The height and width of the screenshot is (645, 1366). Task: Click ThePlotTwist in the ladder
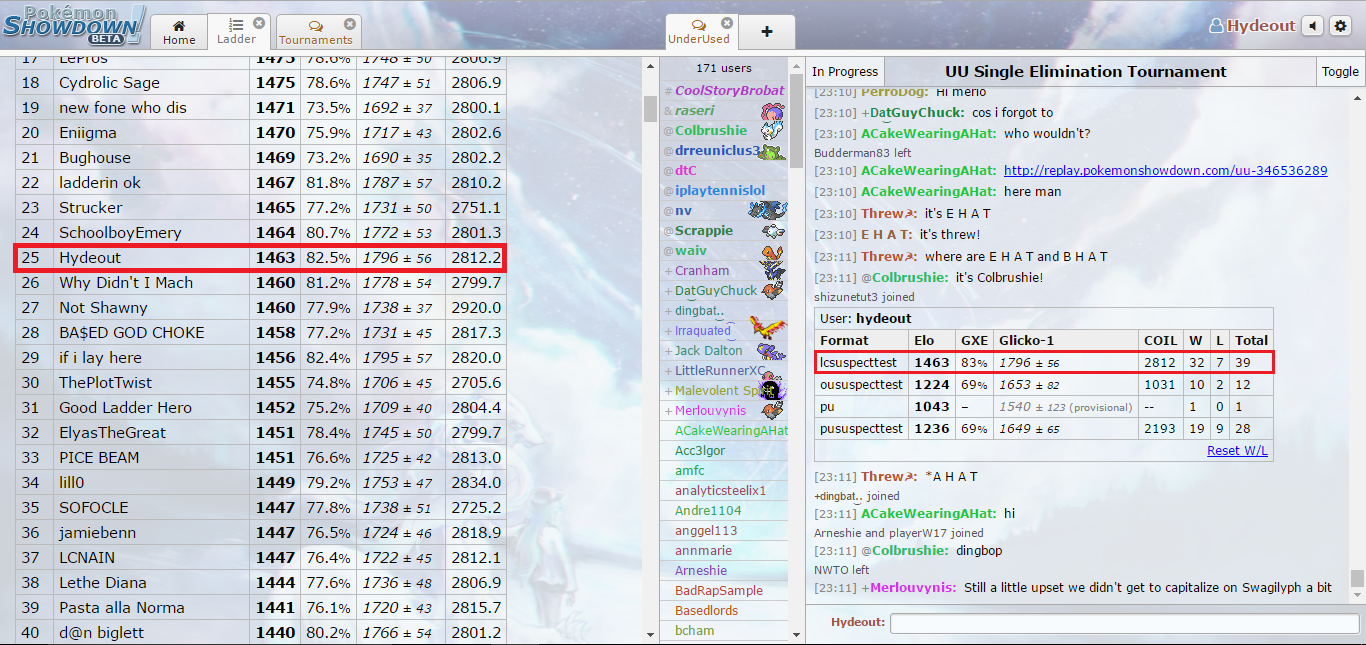tap(106, 383)
